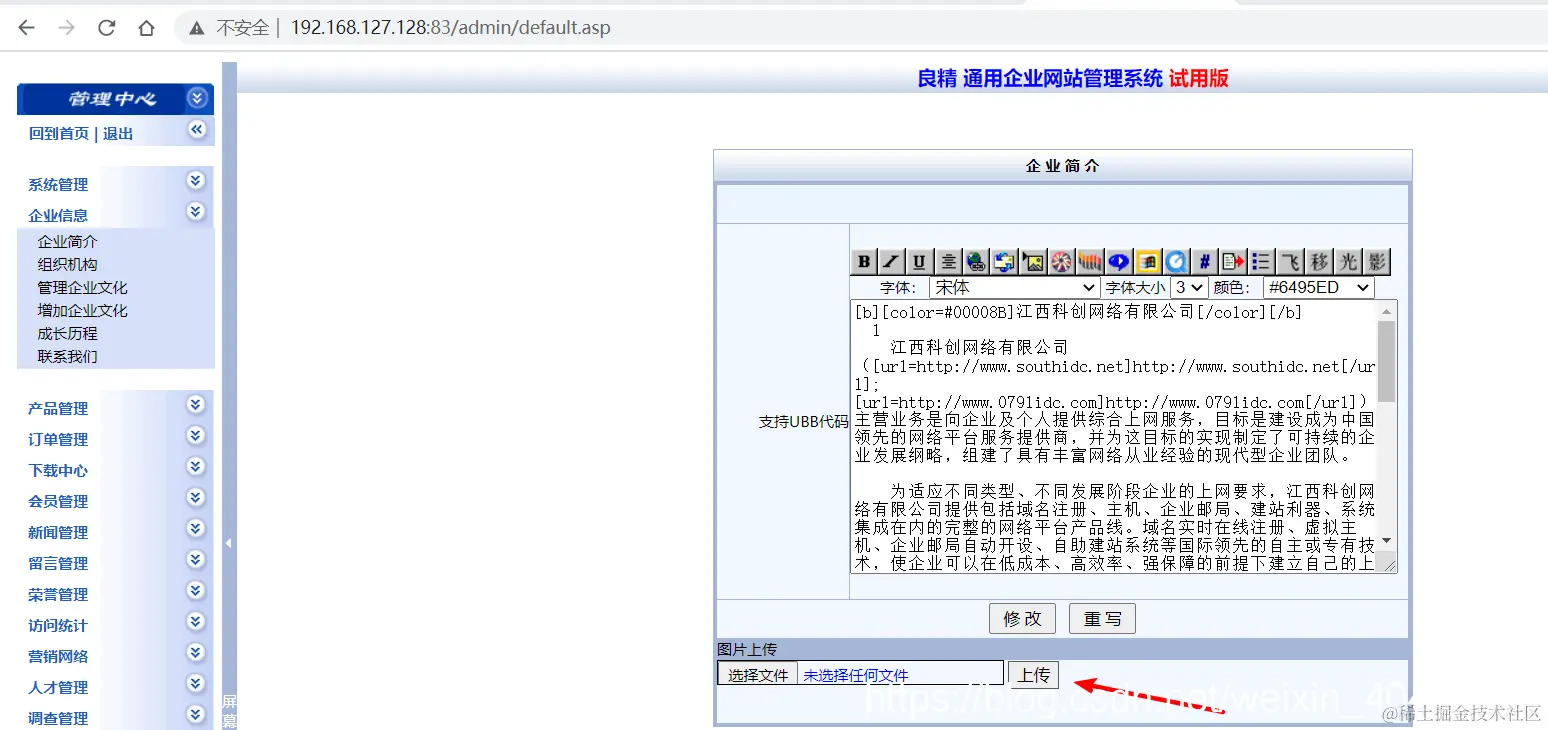1548x730 pixels.
Task: Select 企业简介 in the sidebar menu
Action: click(x=67, y=241)
